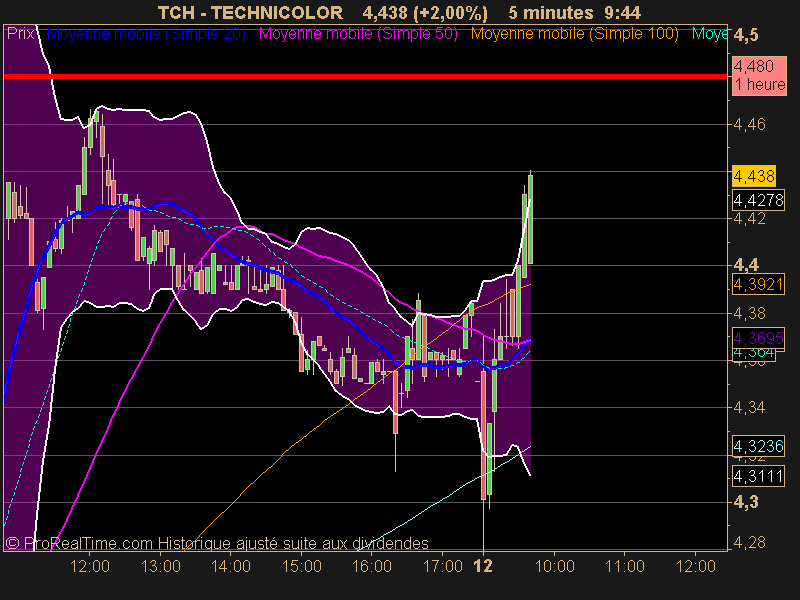Select the 'Moyenne mobile (Simple 100)' legend

[574, 34]
